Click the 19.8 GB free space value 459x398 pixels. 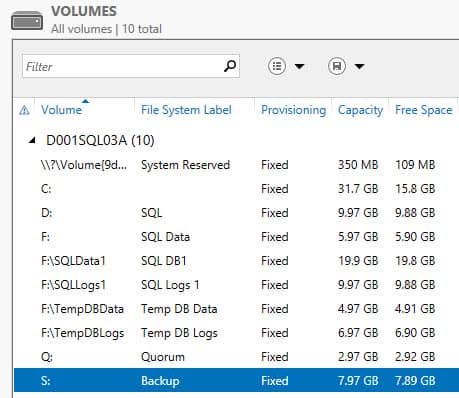pyautogui.click(x=415, y=261)
